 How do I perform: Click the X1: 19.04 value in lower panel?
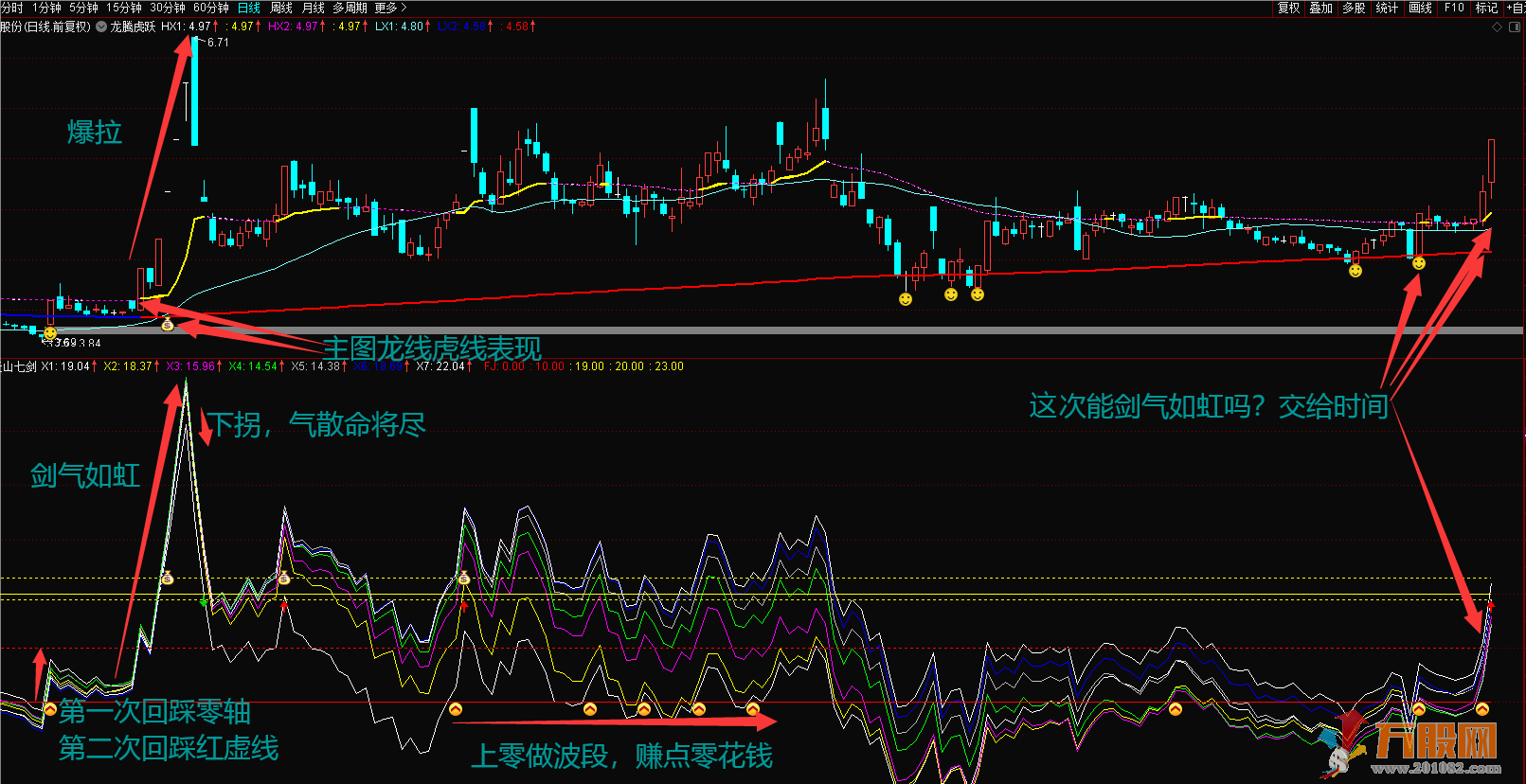(66, 366)
